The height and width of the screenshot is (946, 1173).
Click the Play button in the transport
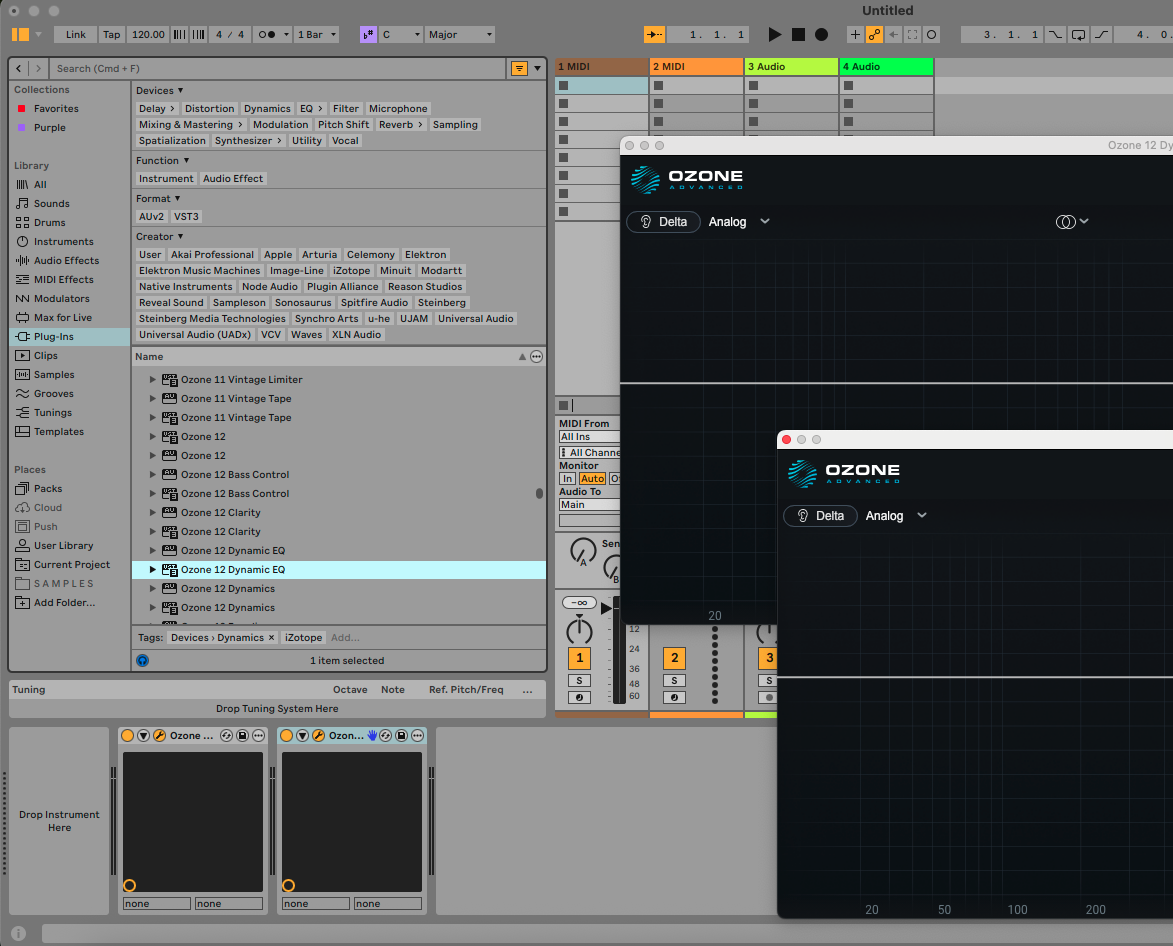click(x=774, y=34)
